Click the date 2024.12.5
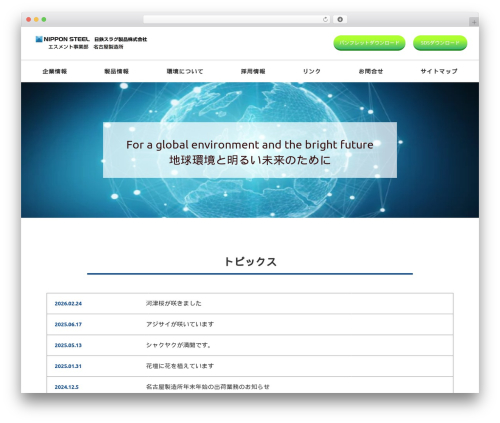The width and height of the screenshot is (500, 423). pos(66,387)
